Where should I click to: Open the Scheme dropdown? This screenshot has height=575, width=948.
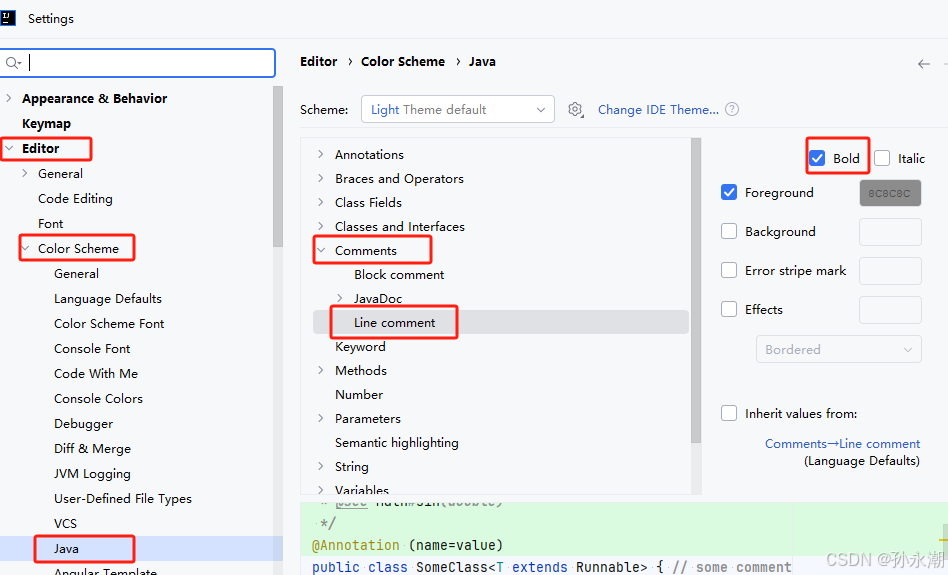458,109
